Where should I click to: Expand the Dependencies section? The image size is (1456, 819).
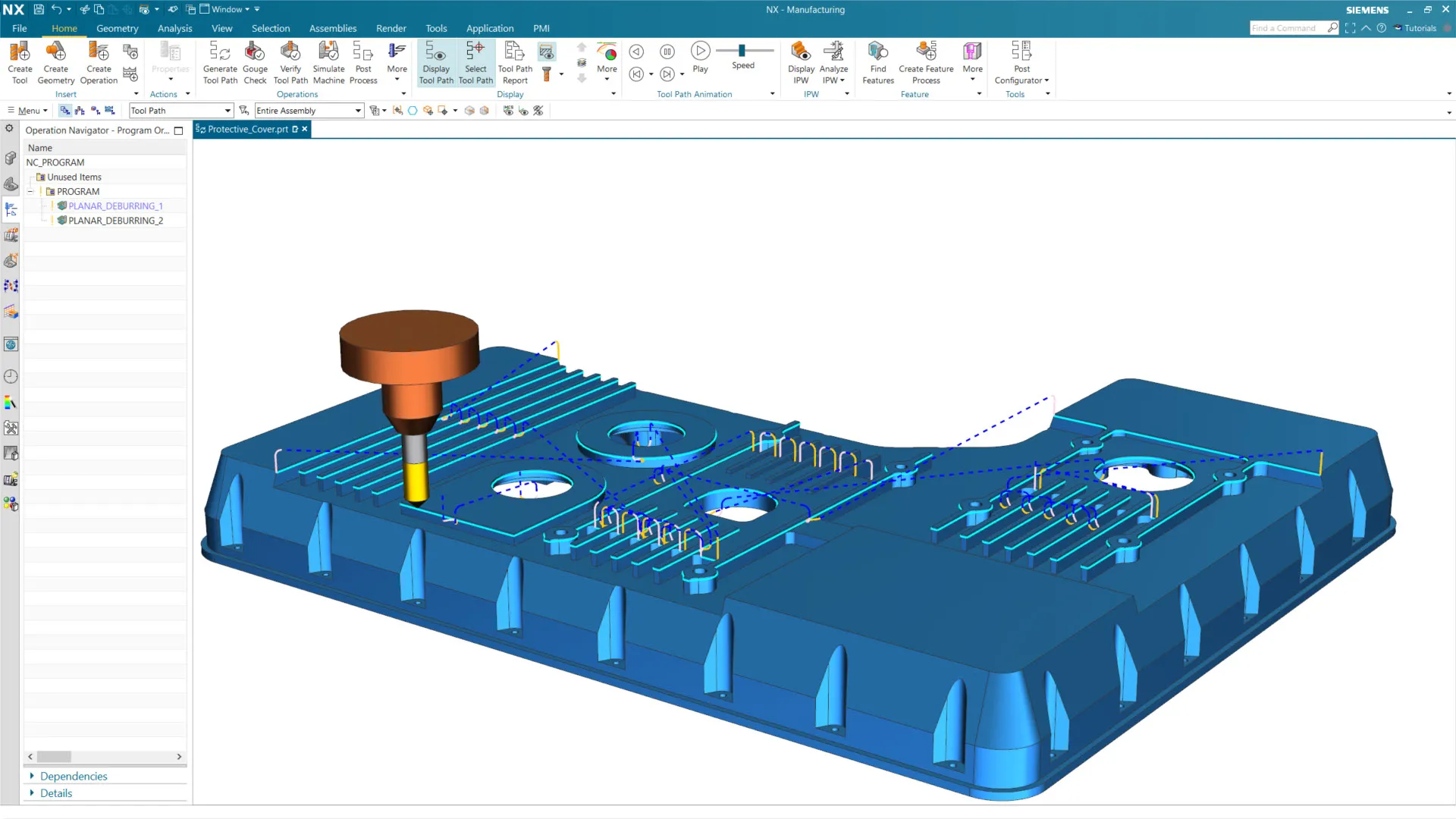click(73, 776)
